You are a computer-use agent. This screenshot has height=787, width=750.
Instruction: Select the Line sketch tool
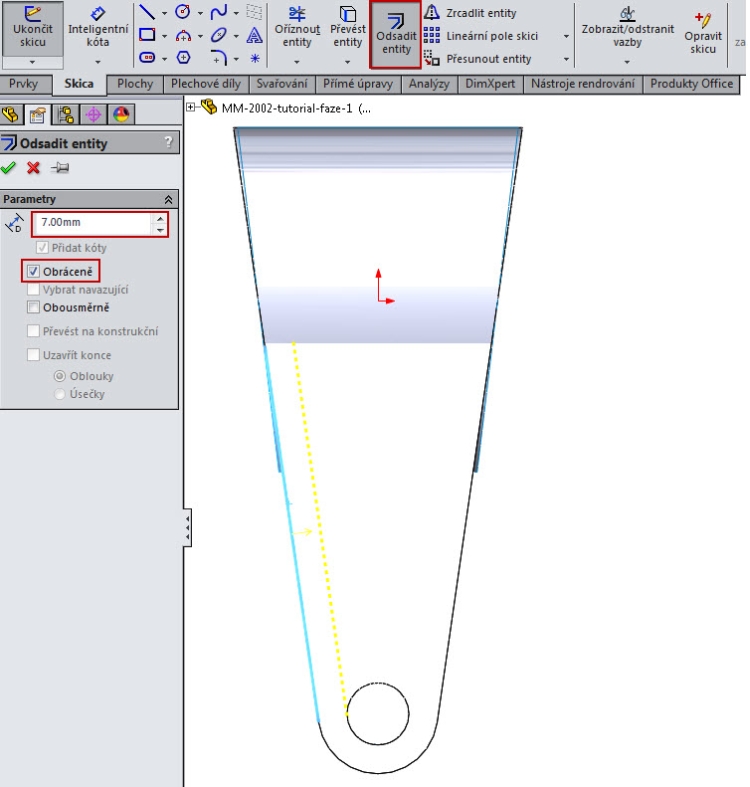(147, 12)
